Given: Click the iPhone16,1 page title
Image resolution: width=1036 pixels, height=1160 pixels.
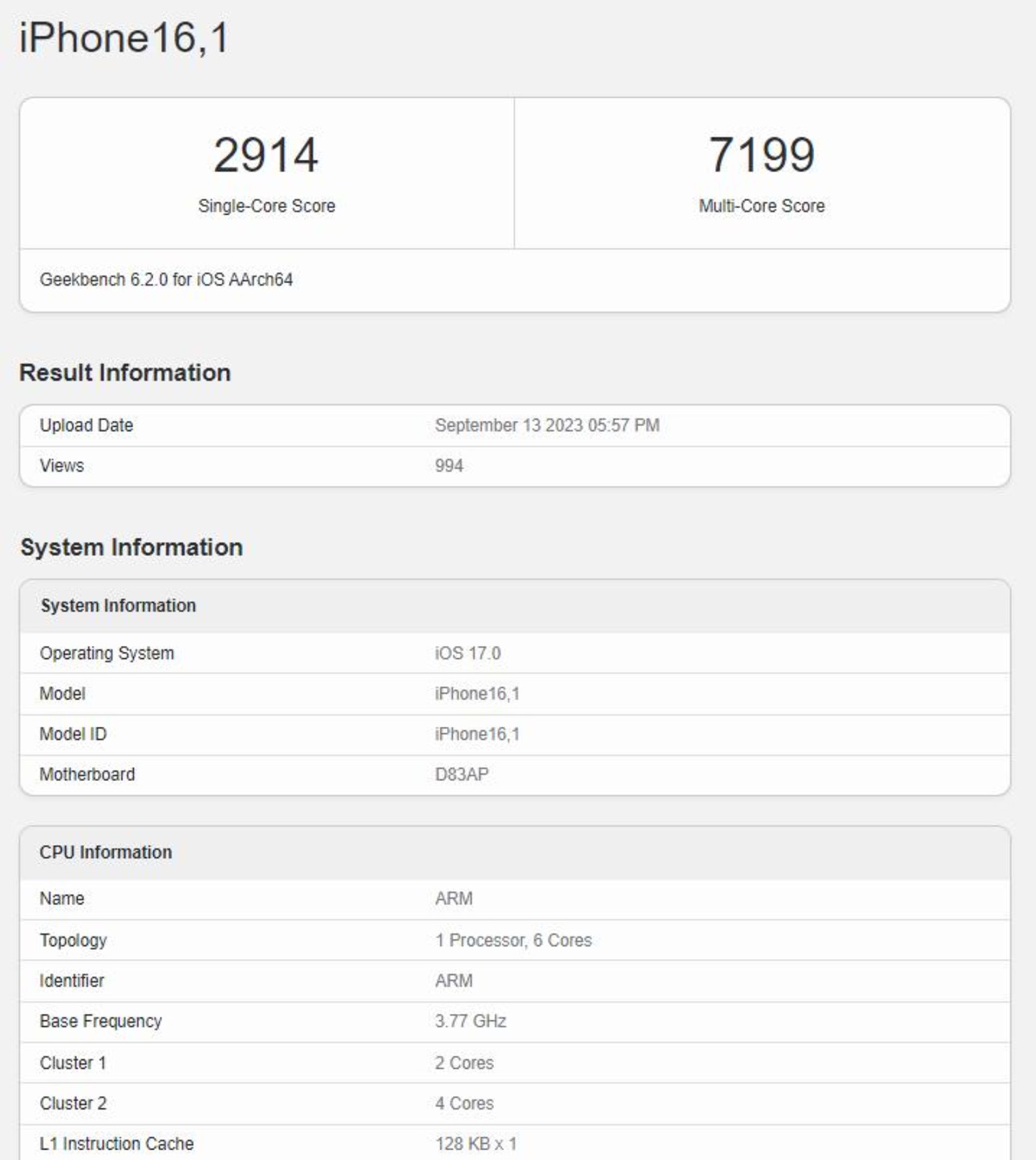Looking at the screenshot, I should pos(124,38).
